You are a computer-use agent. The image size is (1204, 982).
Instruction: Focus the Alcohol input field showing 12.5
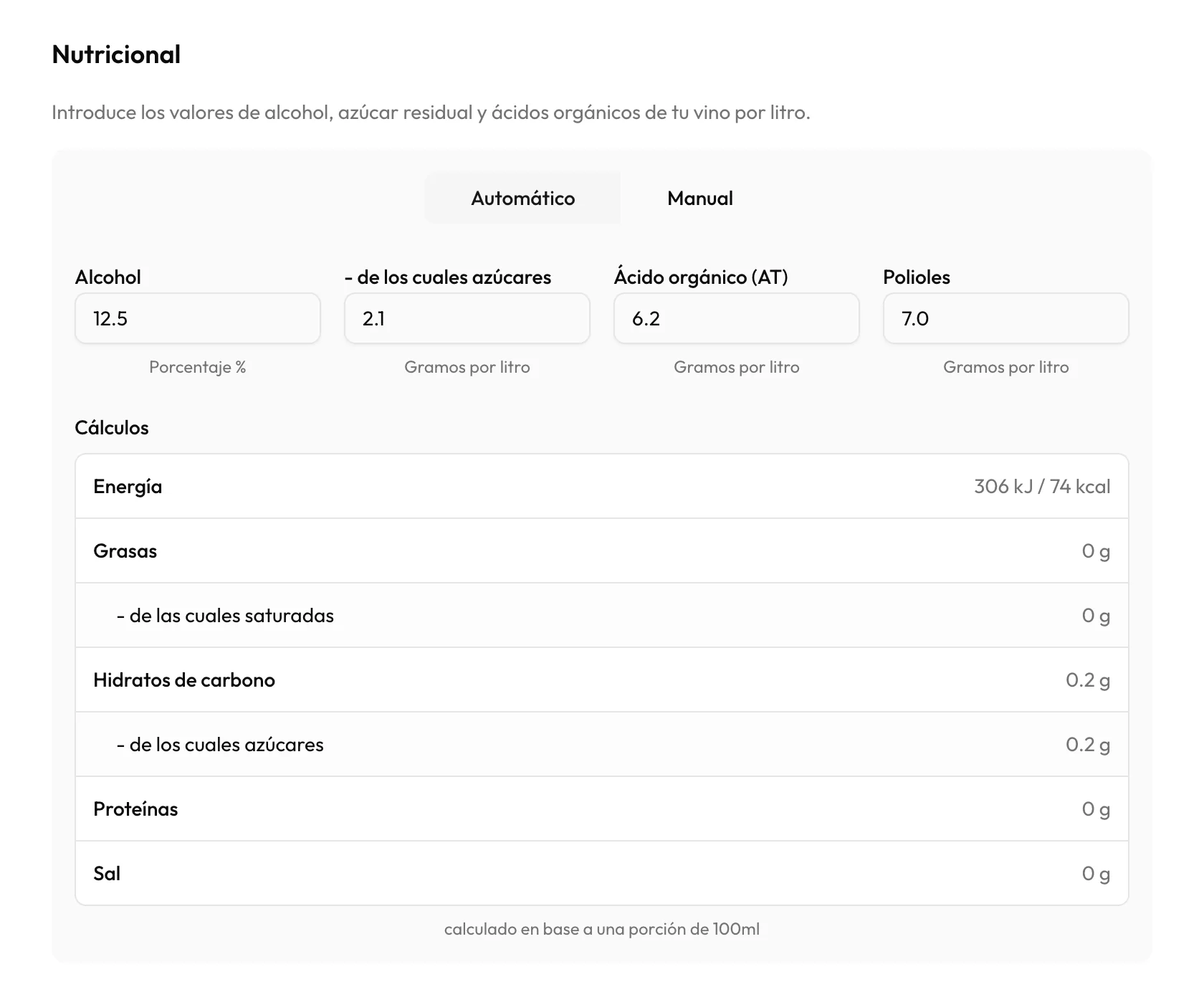coord(198,318)
